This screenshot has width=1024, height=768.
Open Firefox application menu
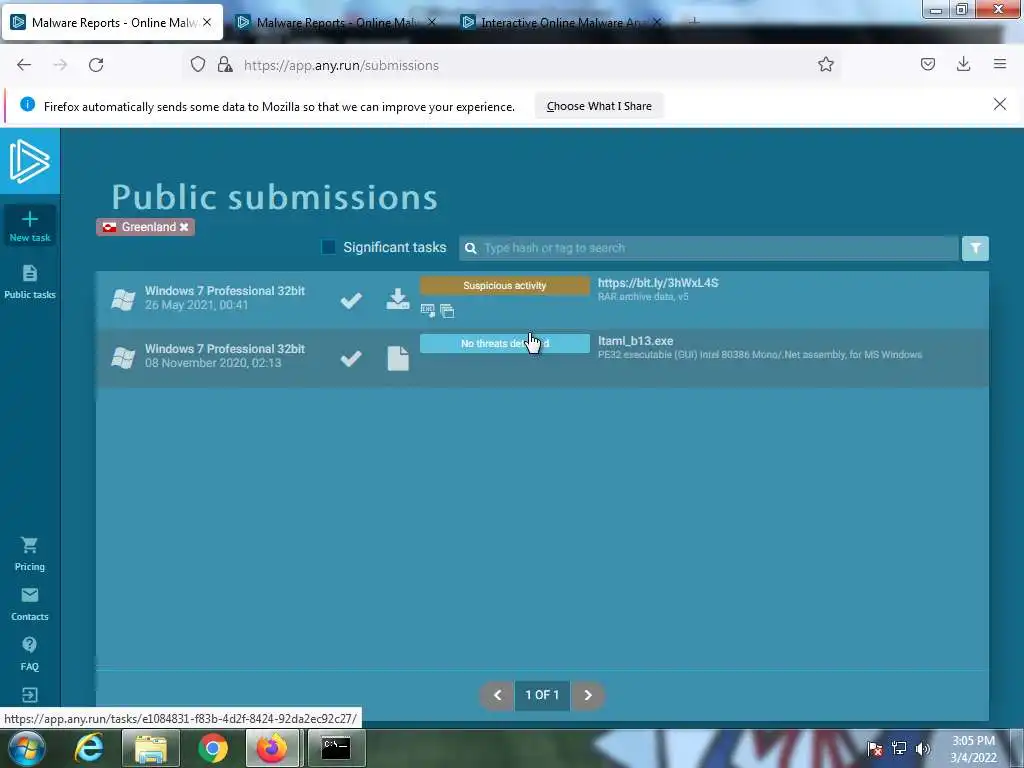tap(999, 64)
